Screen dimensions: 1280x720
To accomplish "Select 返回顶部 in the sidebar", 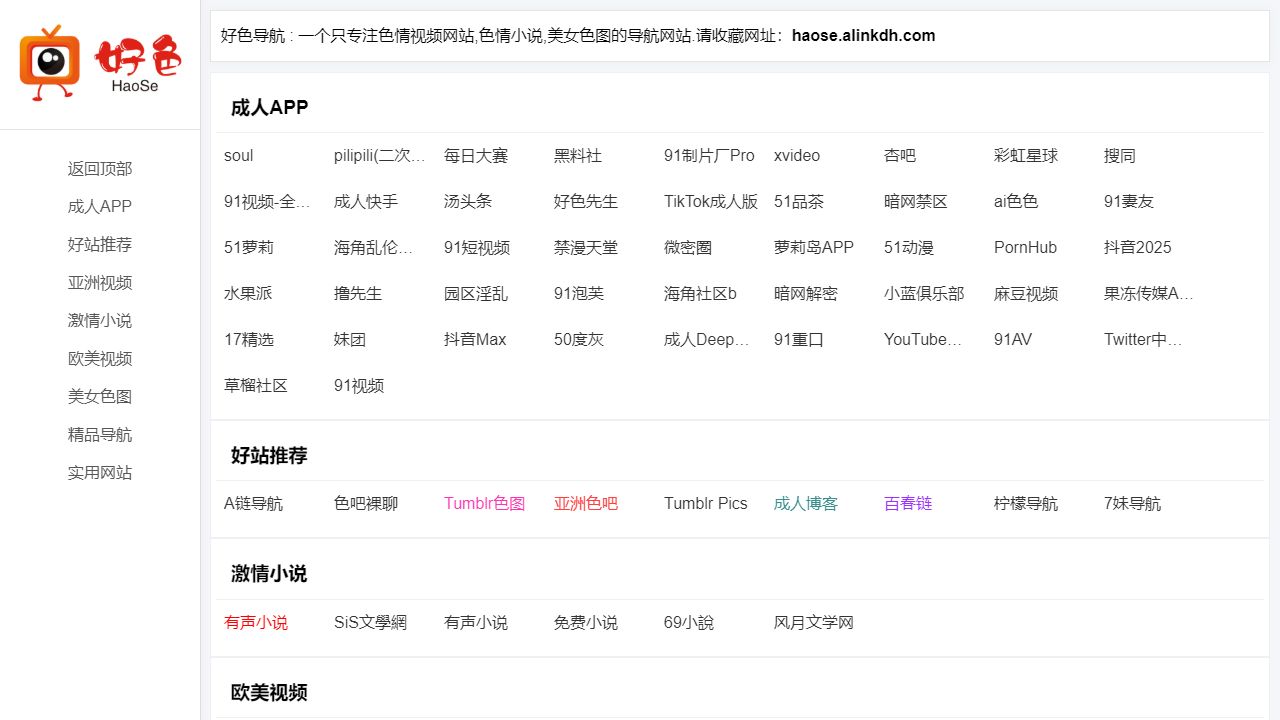I will coord(100,169).
